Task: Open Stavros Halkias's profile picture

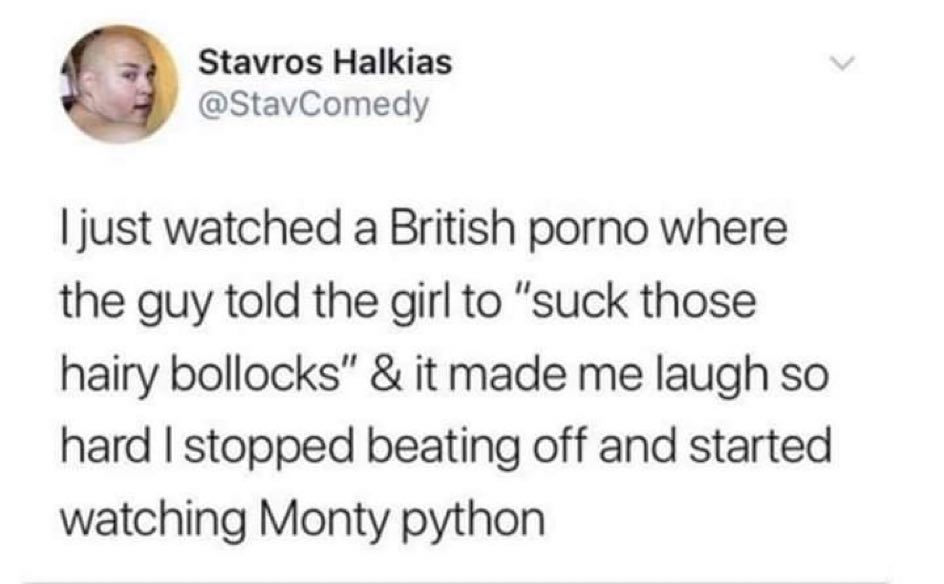Action: (119, 84)
